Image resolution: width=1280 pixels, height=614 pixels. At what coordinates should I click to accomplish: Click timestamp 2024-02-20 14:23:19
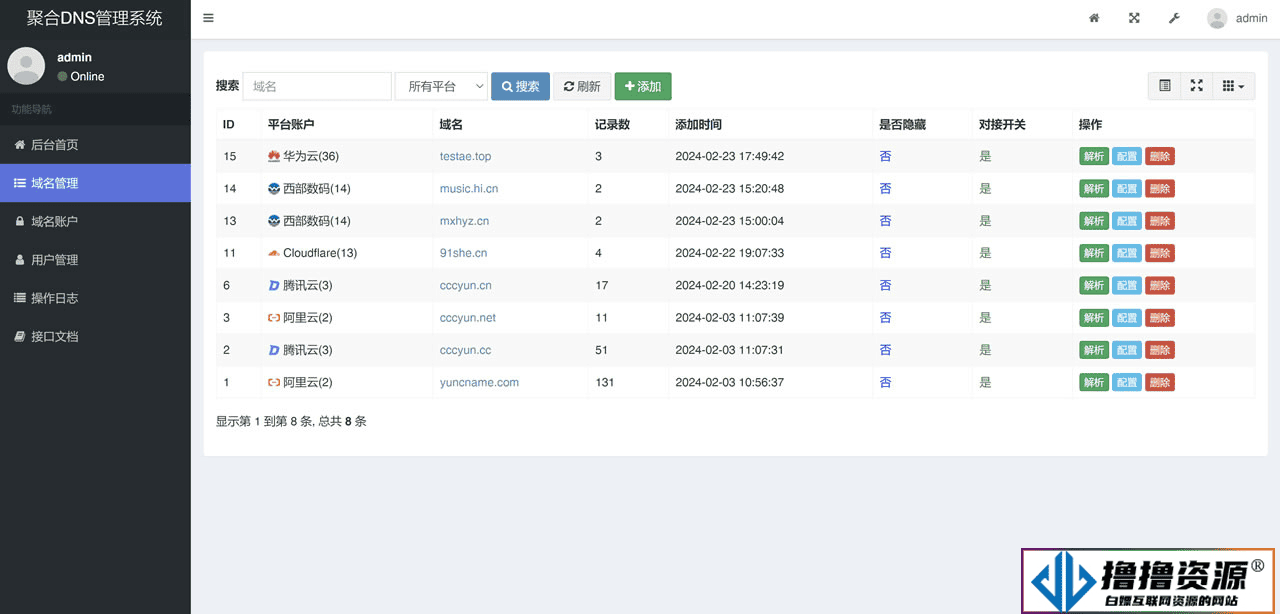tap(730, 285)
